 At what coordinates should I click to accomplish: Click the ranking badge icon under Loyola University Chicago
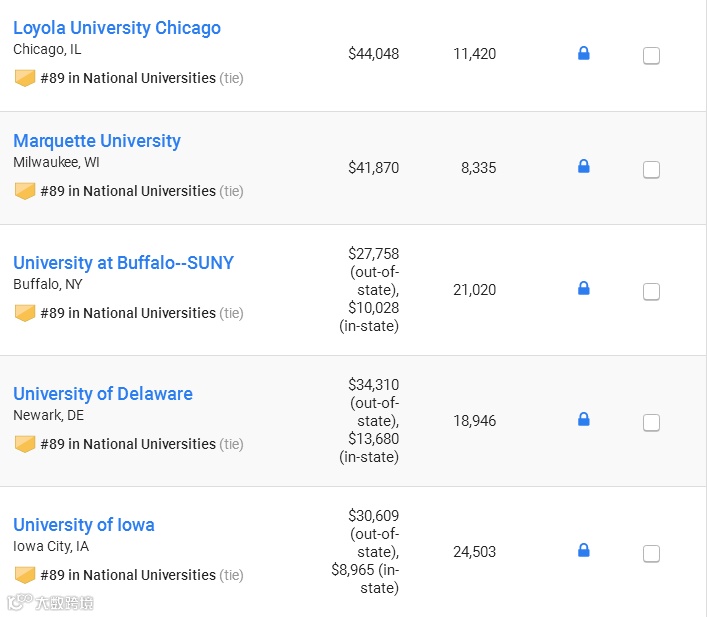25,78
